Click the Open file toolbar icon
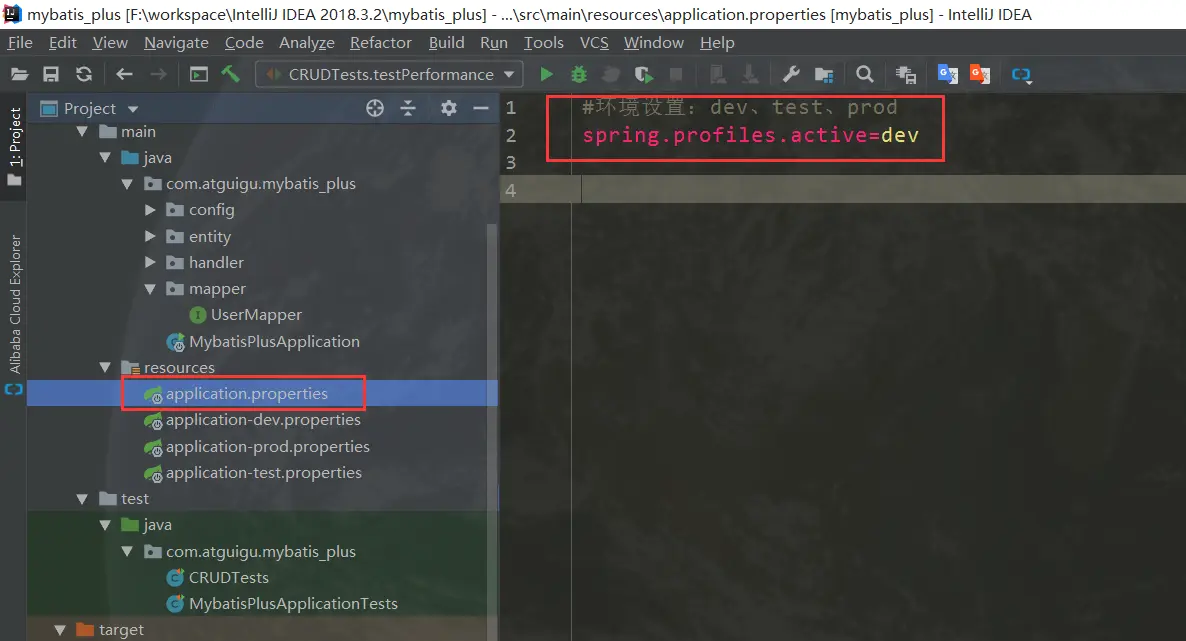Viewport: 1186px width, 641px height. (20, 74)
